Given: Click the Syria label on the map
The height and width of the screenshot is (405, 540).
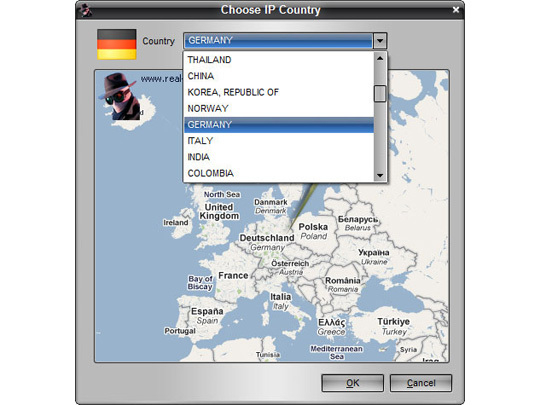Looking at the screenshot, I should 408,350.
